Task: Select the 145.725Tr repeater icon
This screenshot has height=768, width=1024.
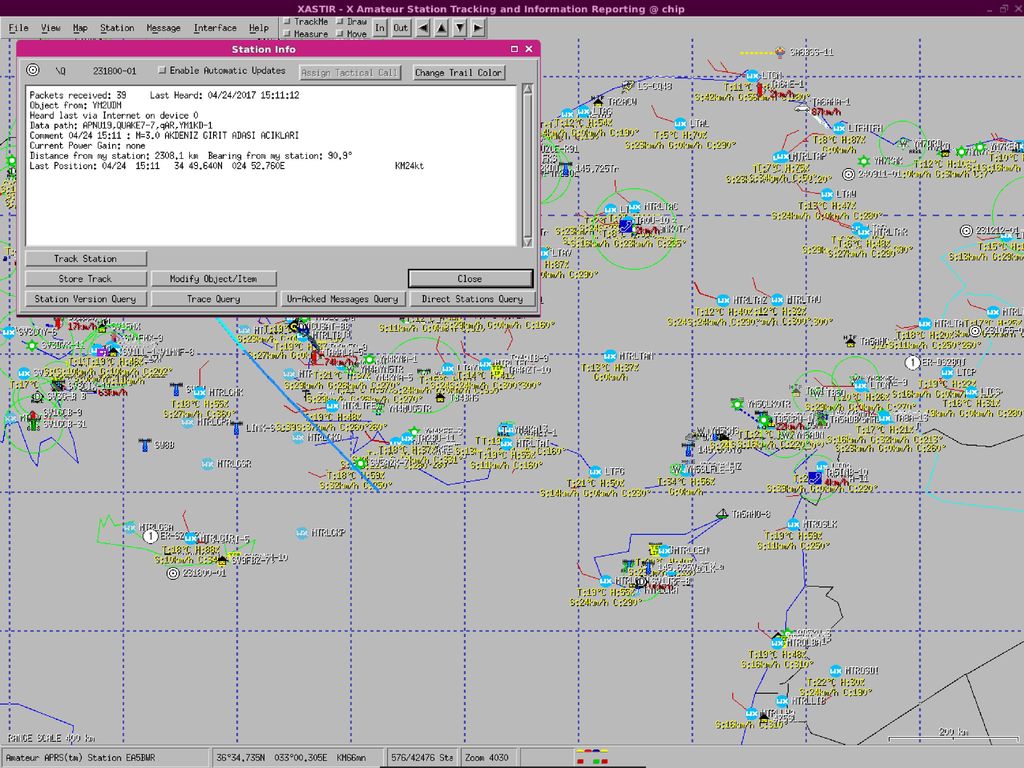Action: (567, 168)
